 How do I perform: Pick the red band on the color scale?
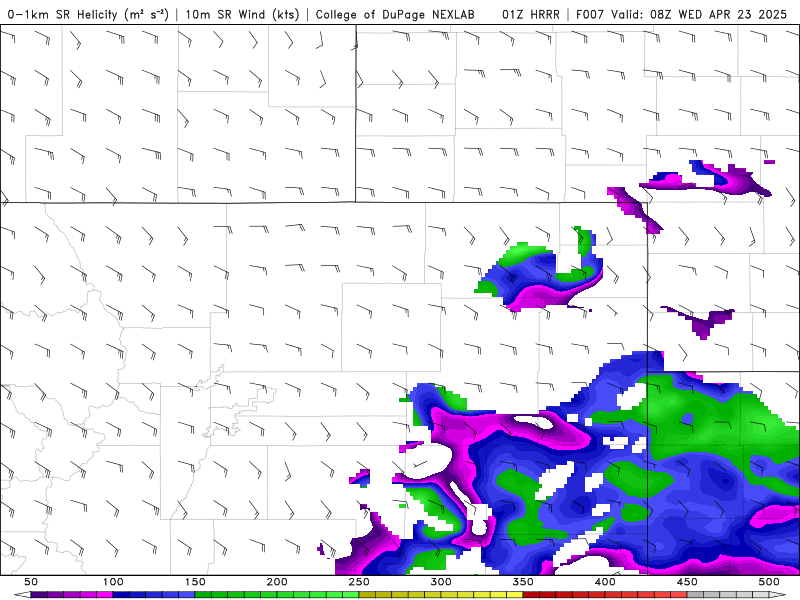coord(605,595)
